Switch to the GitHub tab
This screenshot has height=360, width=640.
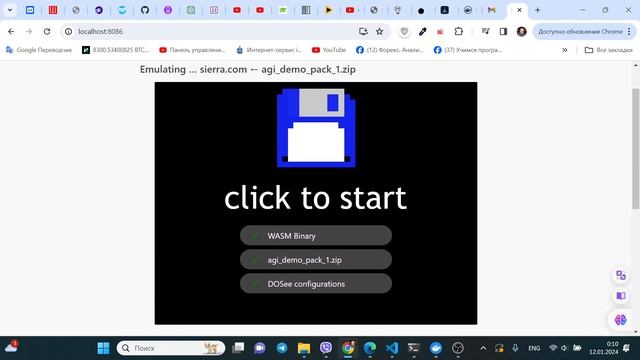point(145,10)
